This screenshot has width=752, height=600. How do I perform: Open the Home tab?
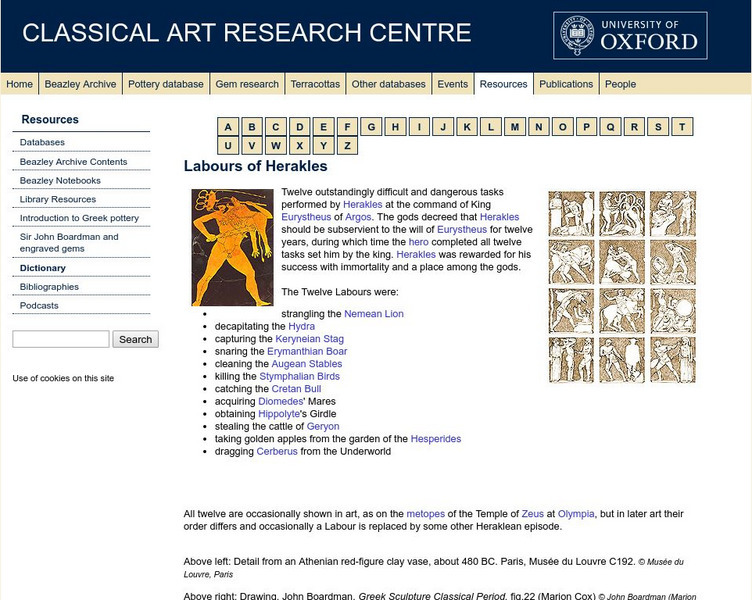pyautogui.click(x=19, y=84)
